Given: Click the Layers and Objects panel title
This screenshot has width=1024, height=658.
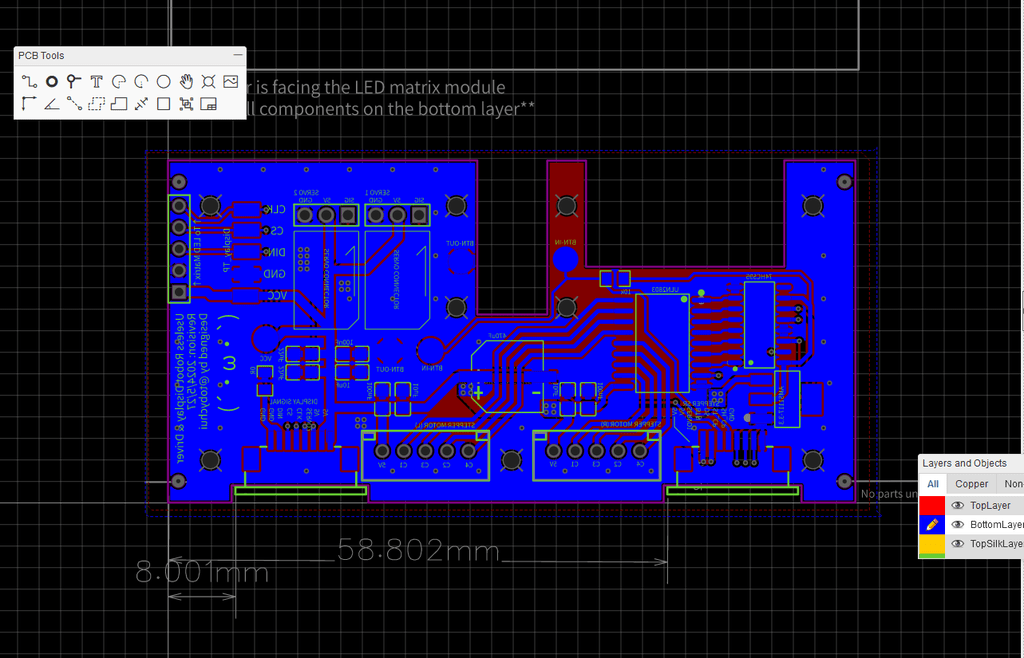Looking at the screenshot, I should click(964, 463).
